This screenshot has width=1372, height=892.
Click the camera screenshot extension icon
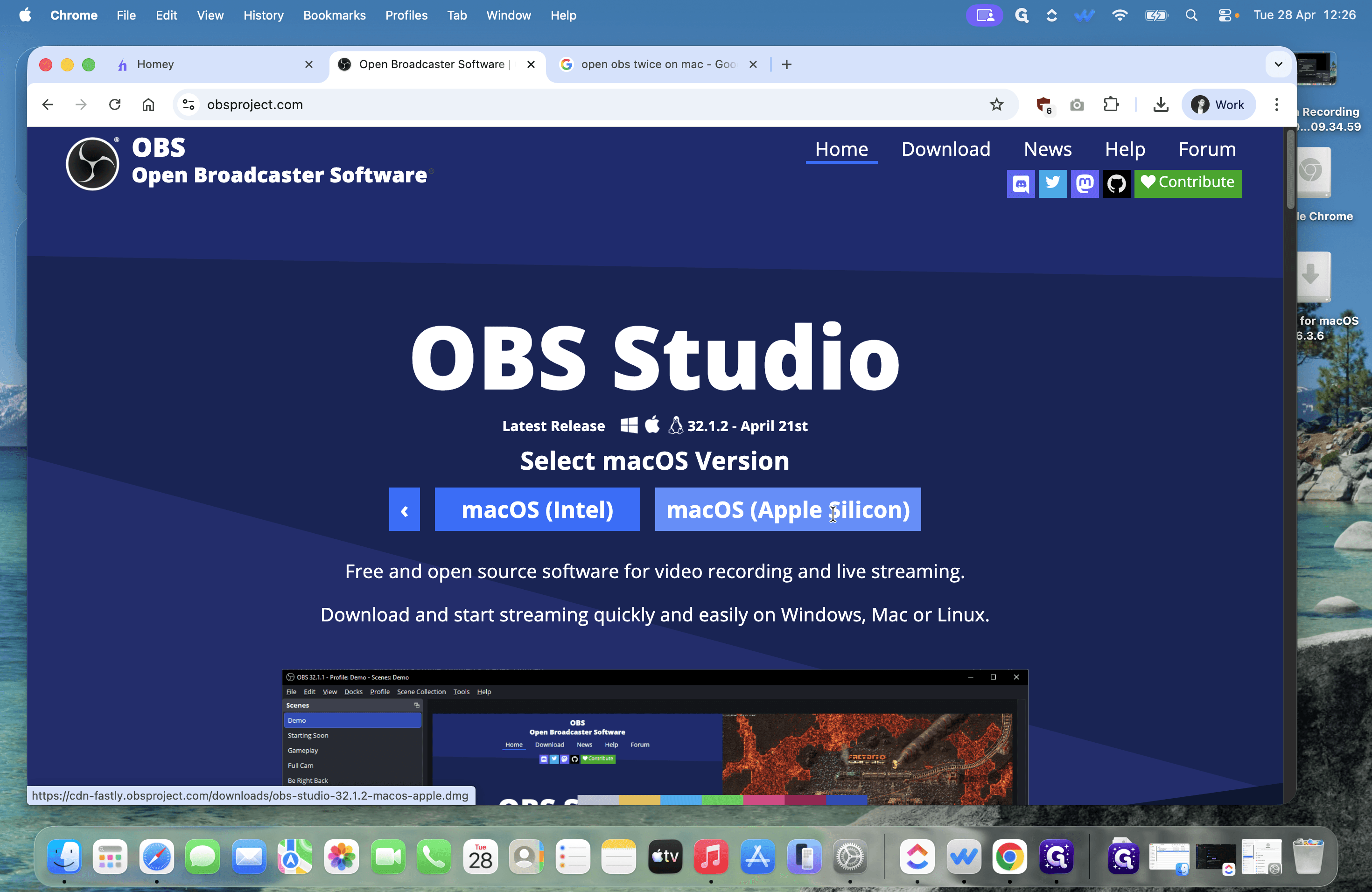[1076, 105]
